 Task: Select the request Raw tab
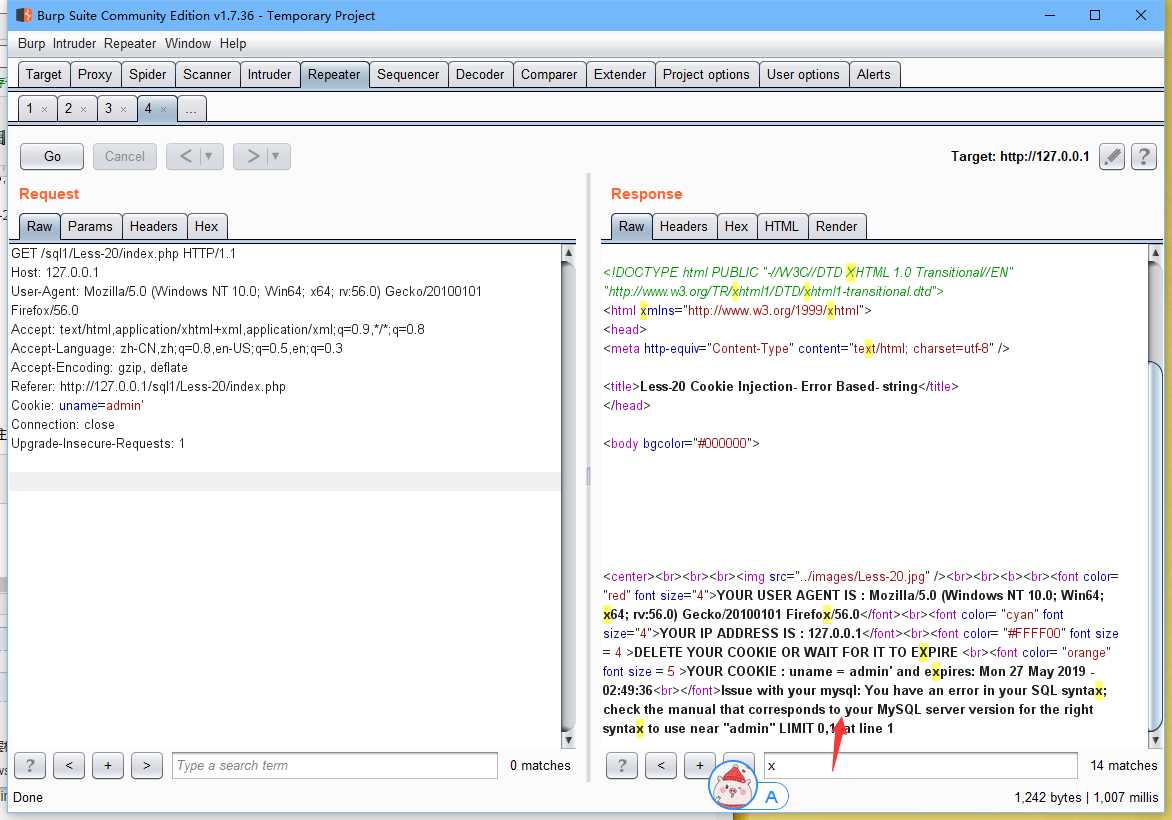(x=40, y=226)
